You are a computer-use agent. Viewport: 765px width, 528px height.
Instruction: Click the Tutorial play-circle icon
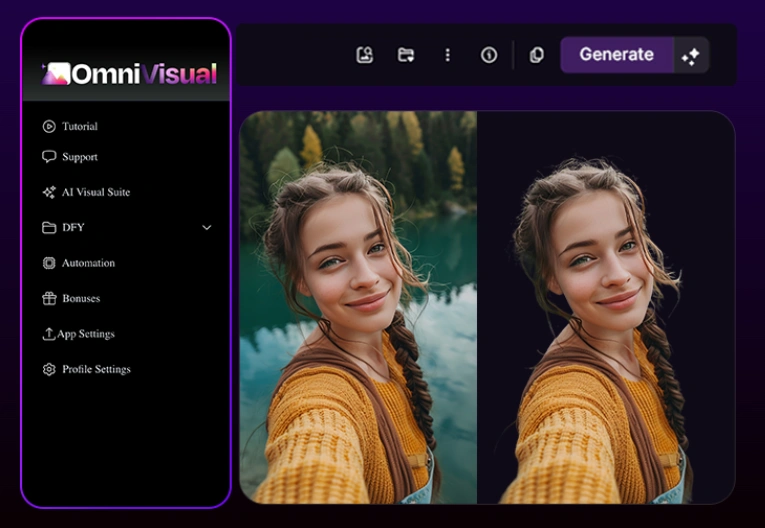[x=49, y=126]
